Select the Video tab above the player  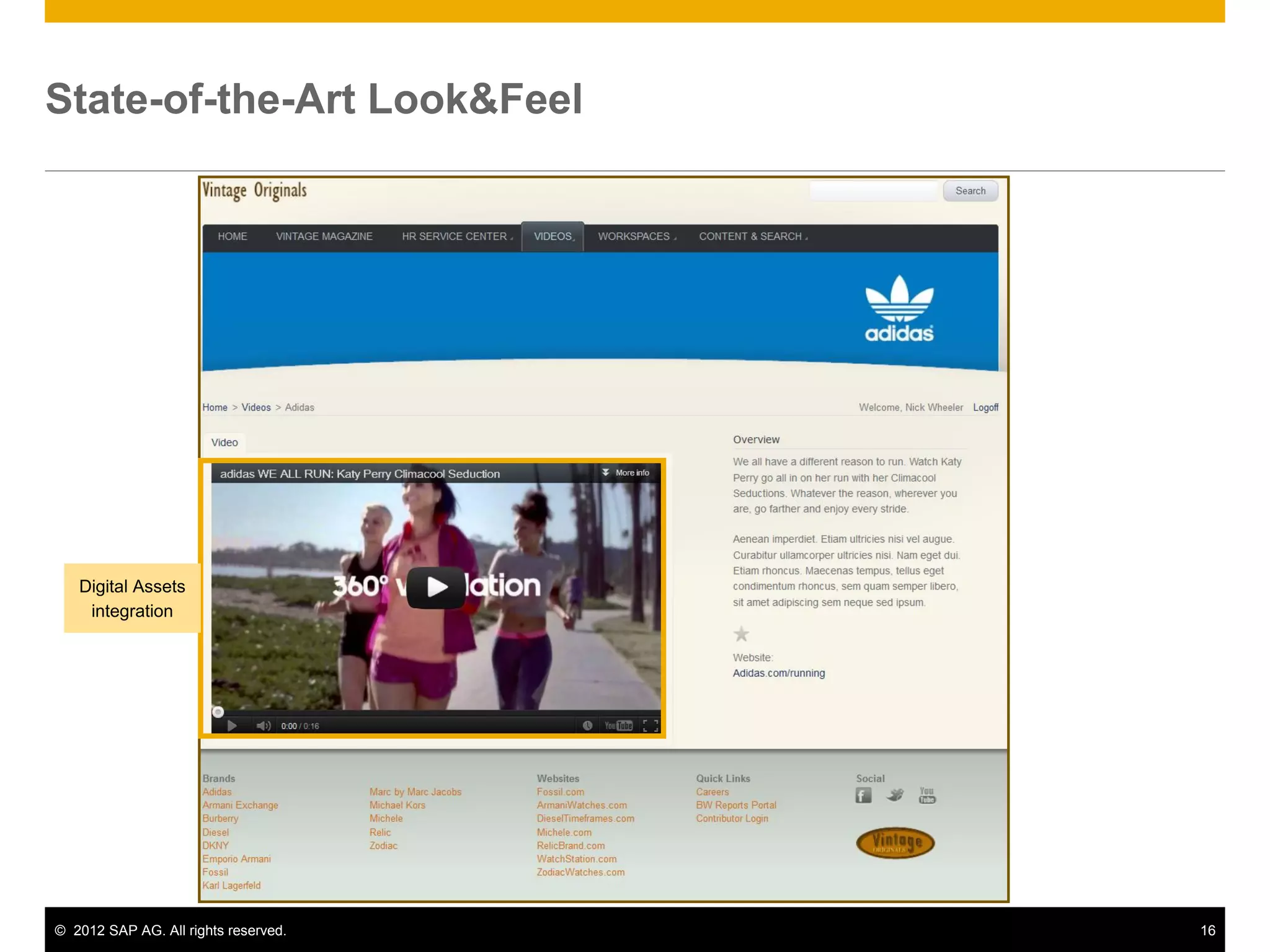point(224,443)
